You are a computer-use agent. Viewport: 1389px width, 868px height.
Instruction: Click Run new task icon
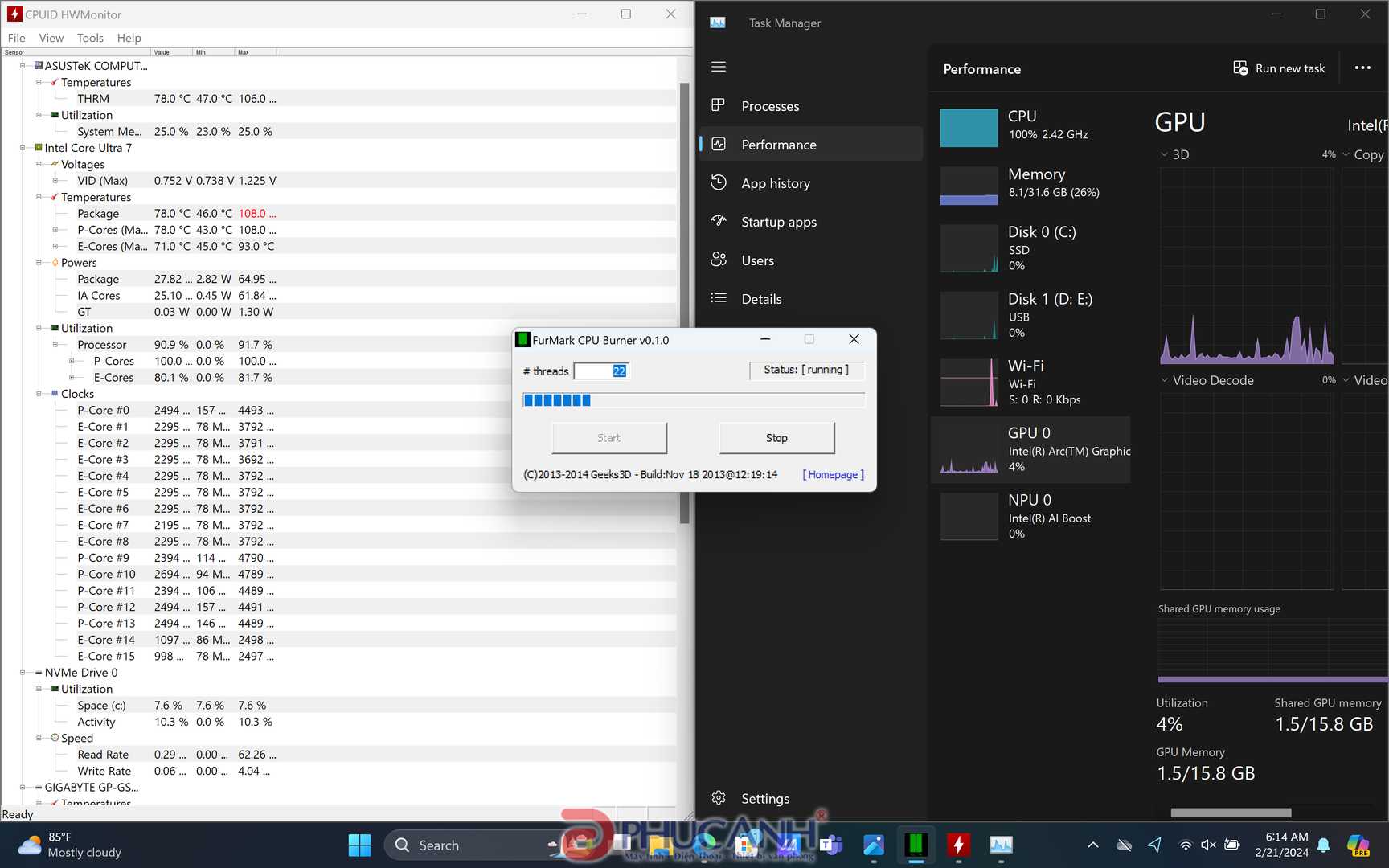pyautogui.click(x=1240, y=68)
